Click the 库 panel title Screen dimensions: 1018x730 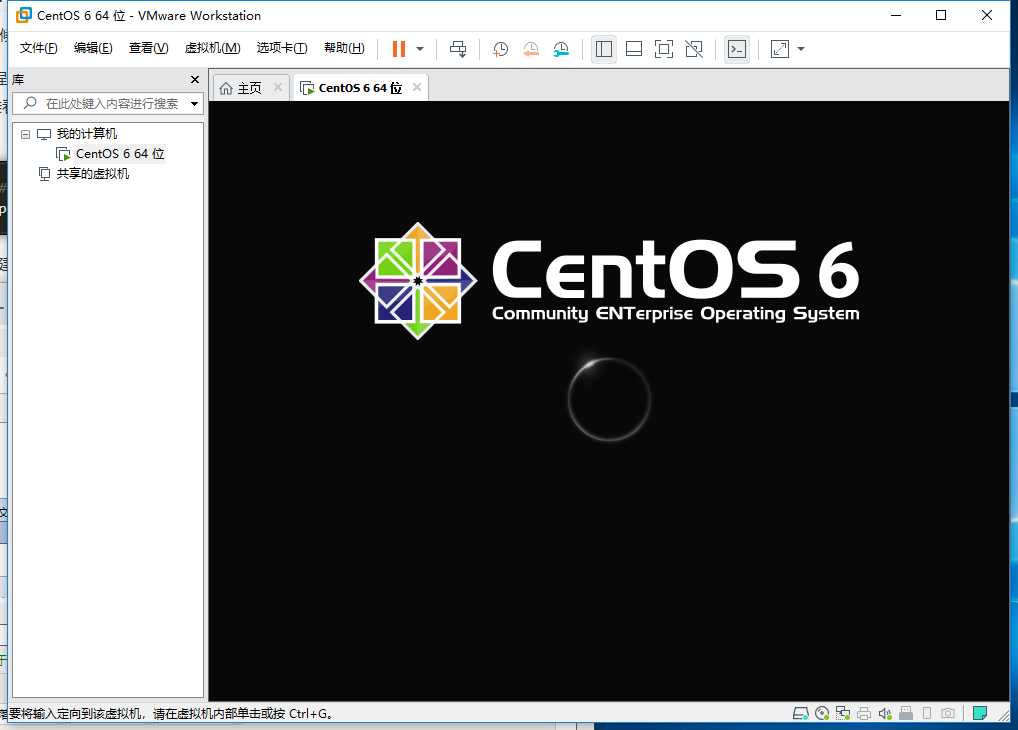click(x=18, y=79)
